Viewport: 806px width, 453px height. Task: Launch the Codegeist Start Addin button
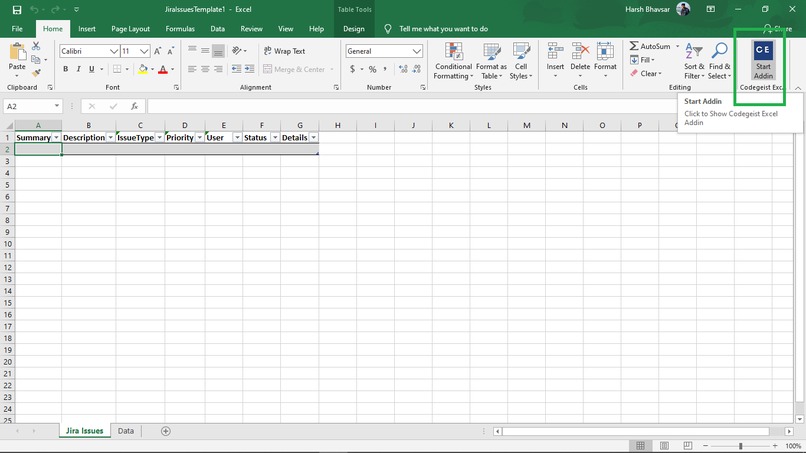pos(763,60)
